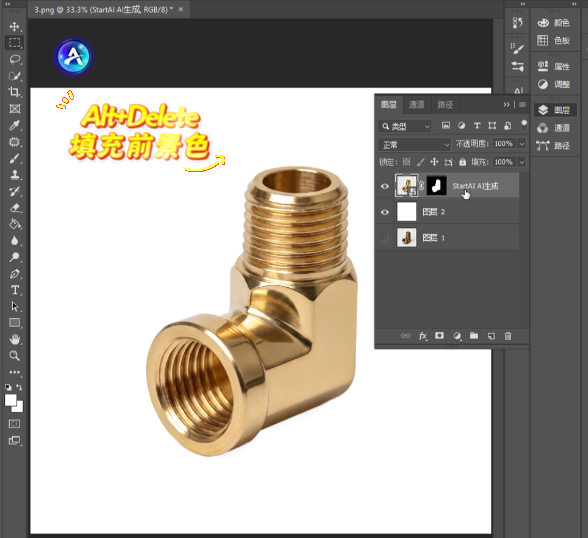Select the Horizontal Type tool
The width and height of the screenshot is (588, 538).
14,290
